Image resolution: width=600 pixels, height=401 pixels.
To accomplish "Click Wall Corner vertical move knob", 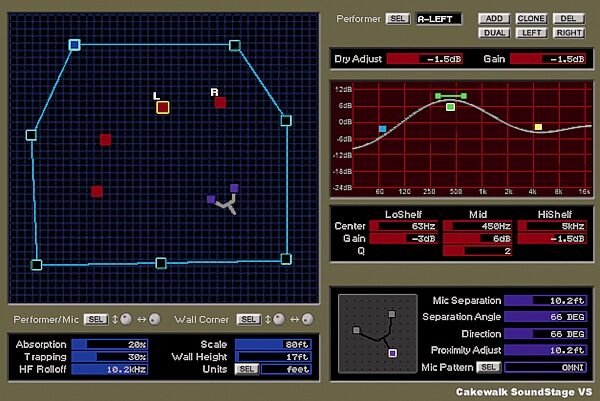I will pos(279,319).
